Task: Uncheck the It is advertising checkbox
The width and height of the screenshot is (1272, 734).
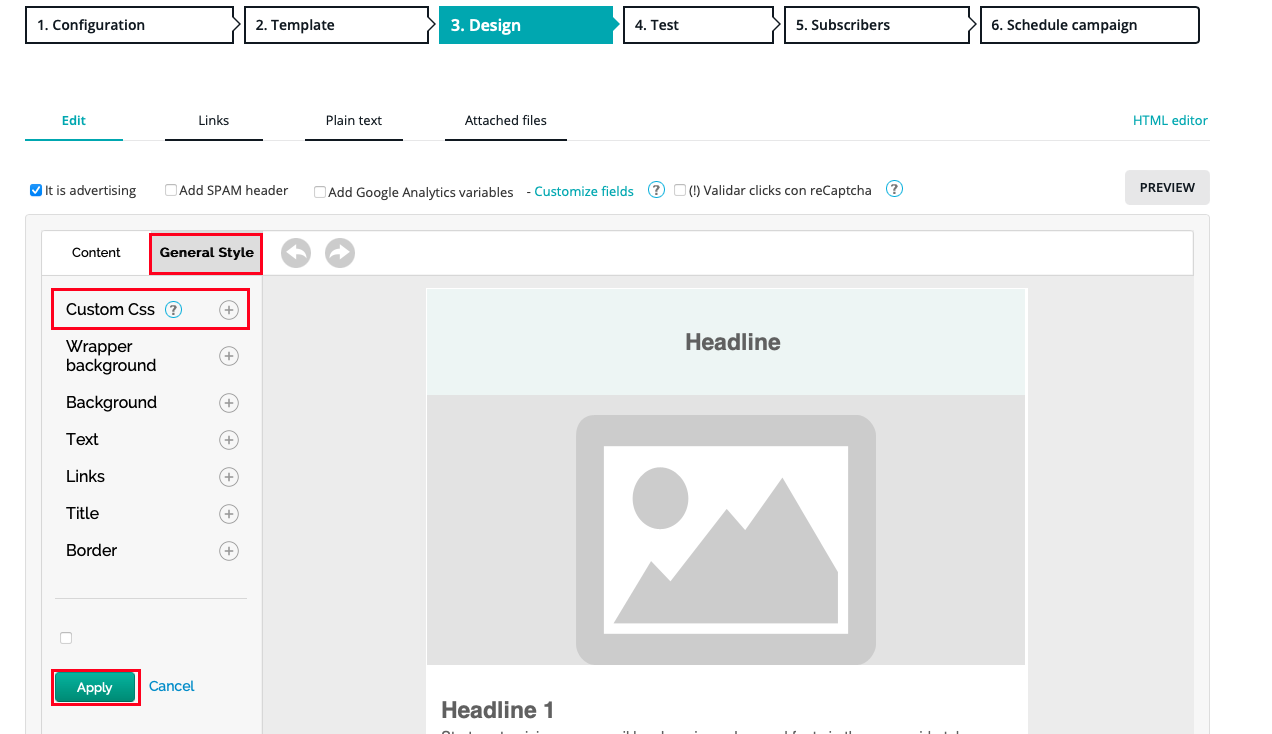Action: pos(36,190)
